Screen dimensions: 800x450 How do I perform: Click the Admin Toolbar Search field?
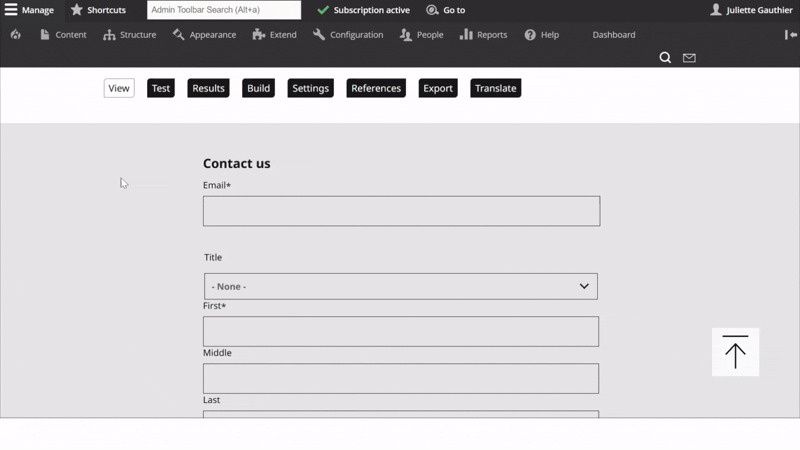[x=224, y=10]
